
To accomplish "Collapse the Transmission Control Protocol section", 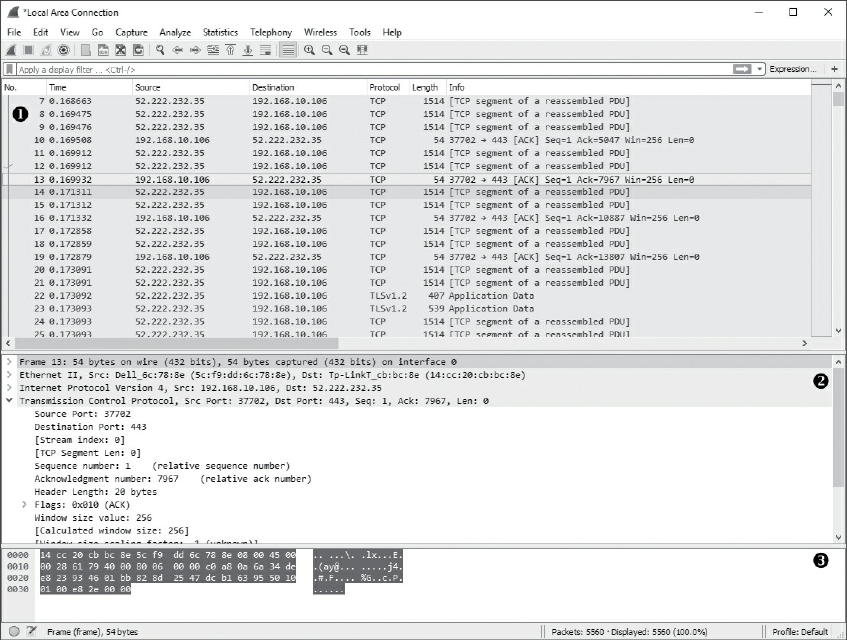I will (x=10, y=401).
